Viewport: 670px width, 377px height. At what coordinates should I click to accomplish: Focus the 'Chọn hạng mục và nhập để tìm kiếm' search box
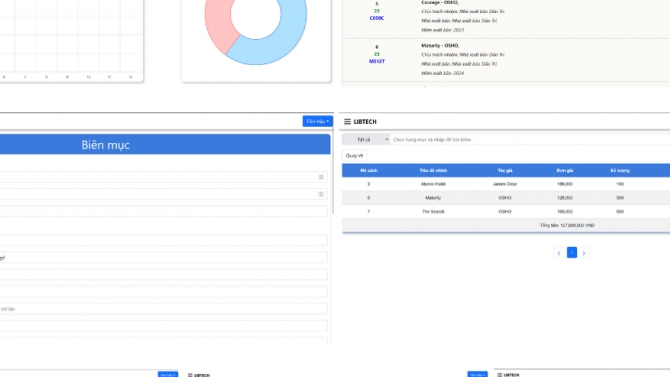530,140
